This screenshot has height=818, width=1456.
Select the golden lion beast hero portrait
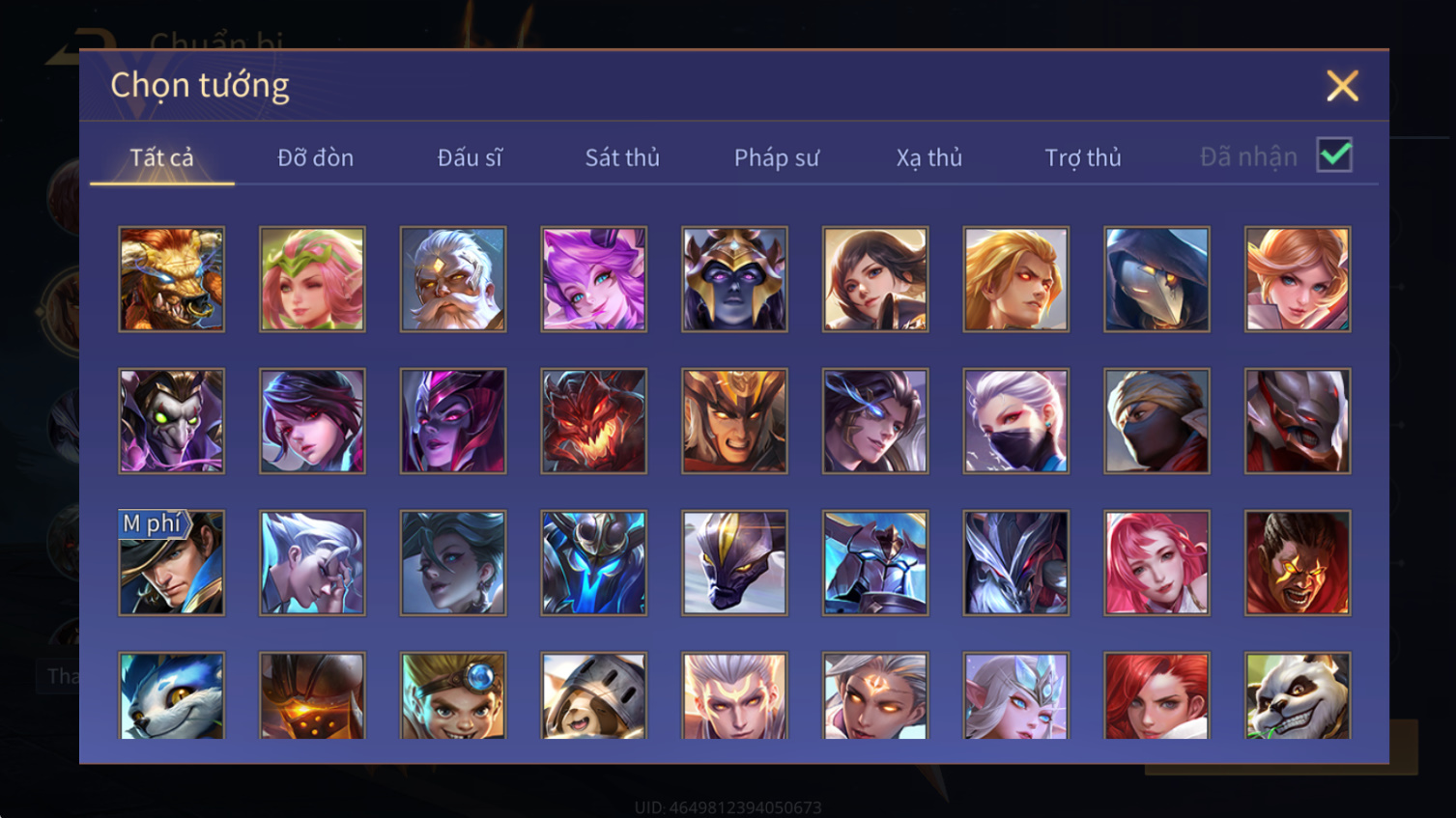[x=171, y=279]
